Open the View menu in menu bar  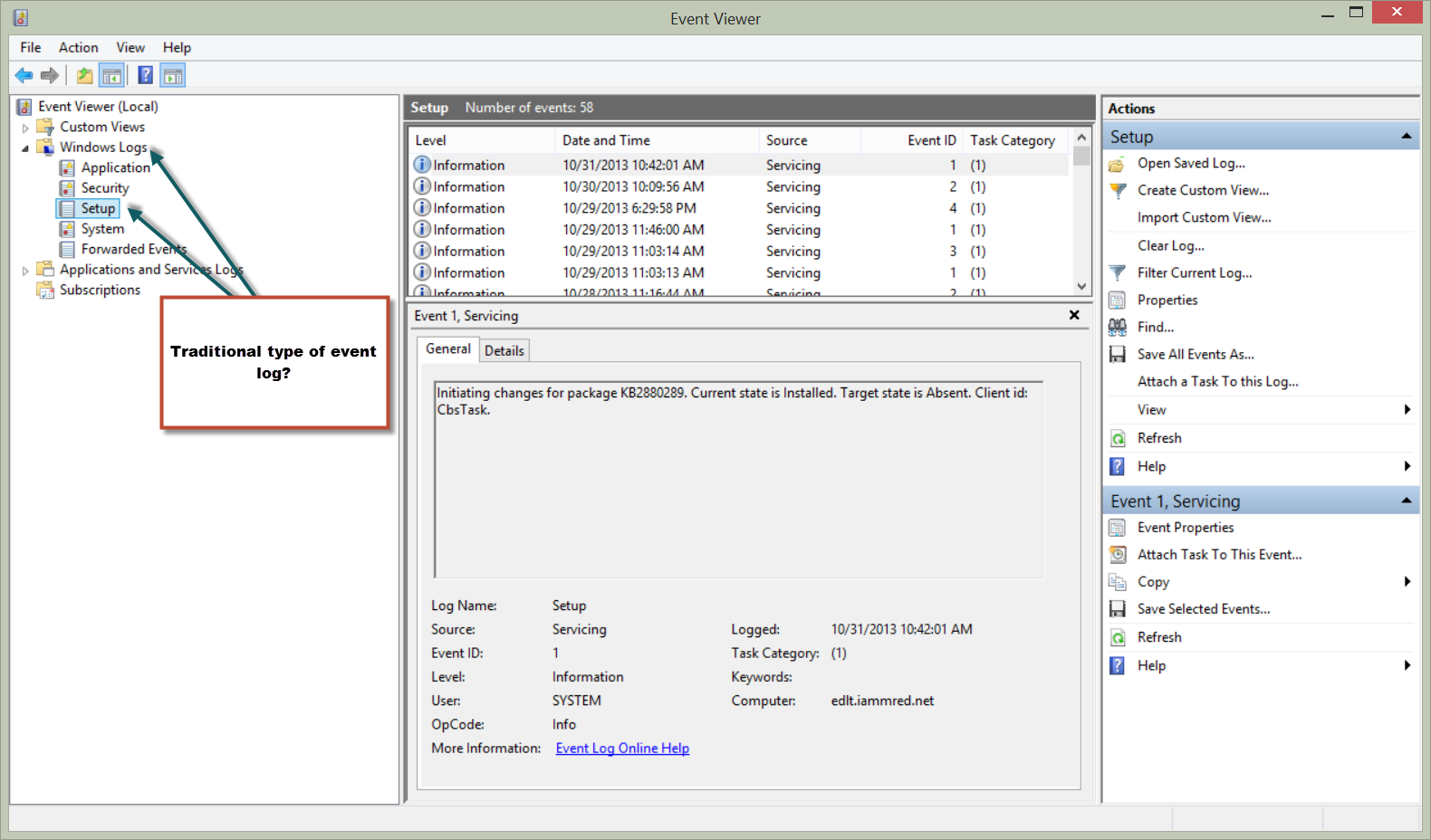[130, 48]
